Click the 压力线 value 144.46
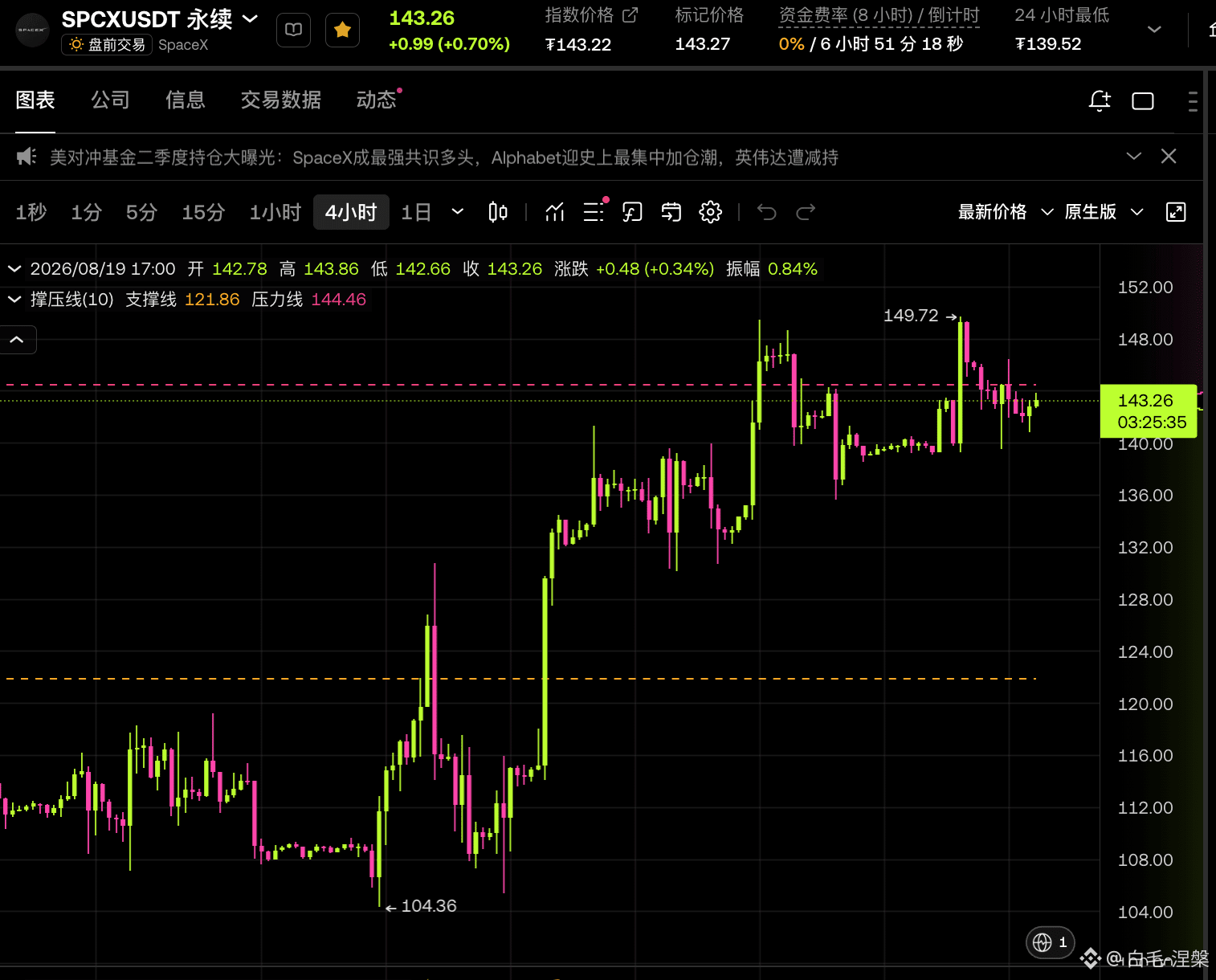The image size is (1216, 980). pos(338,300)
